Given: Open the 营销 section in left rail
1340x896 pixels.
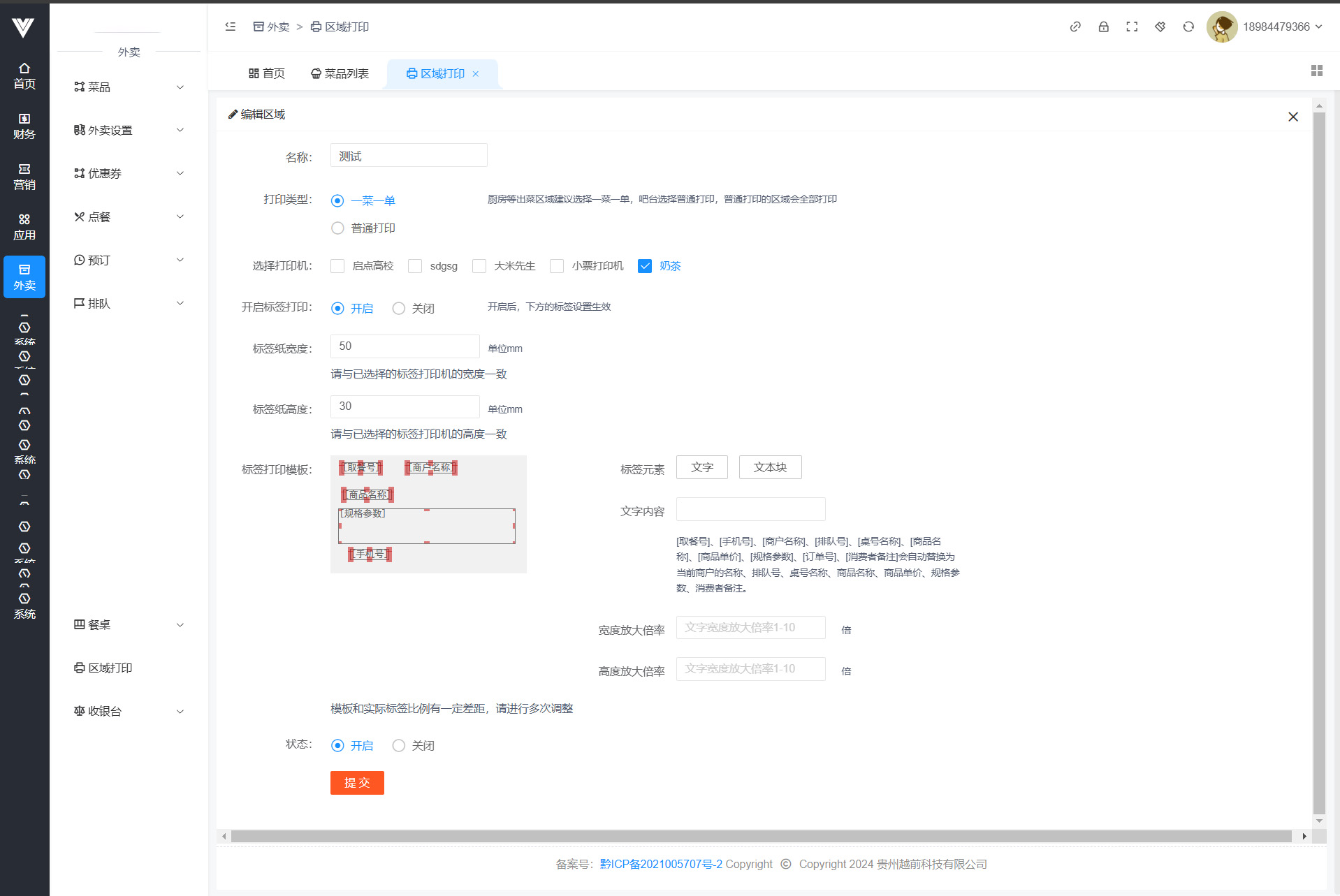Looking at the screenshot, I should [x=24, y=177].
